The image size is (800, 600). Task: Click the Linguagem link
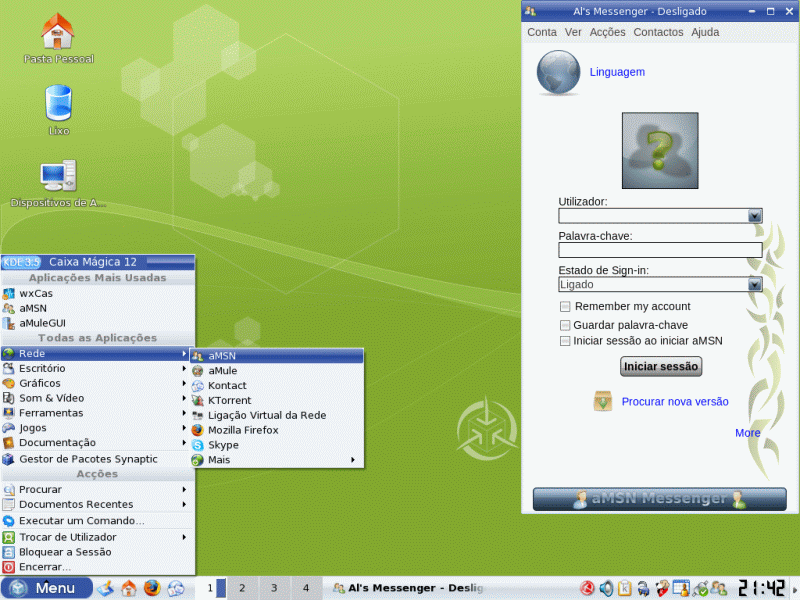pyautogui.click(x=617, y=72)
